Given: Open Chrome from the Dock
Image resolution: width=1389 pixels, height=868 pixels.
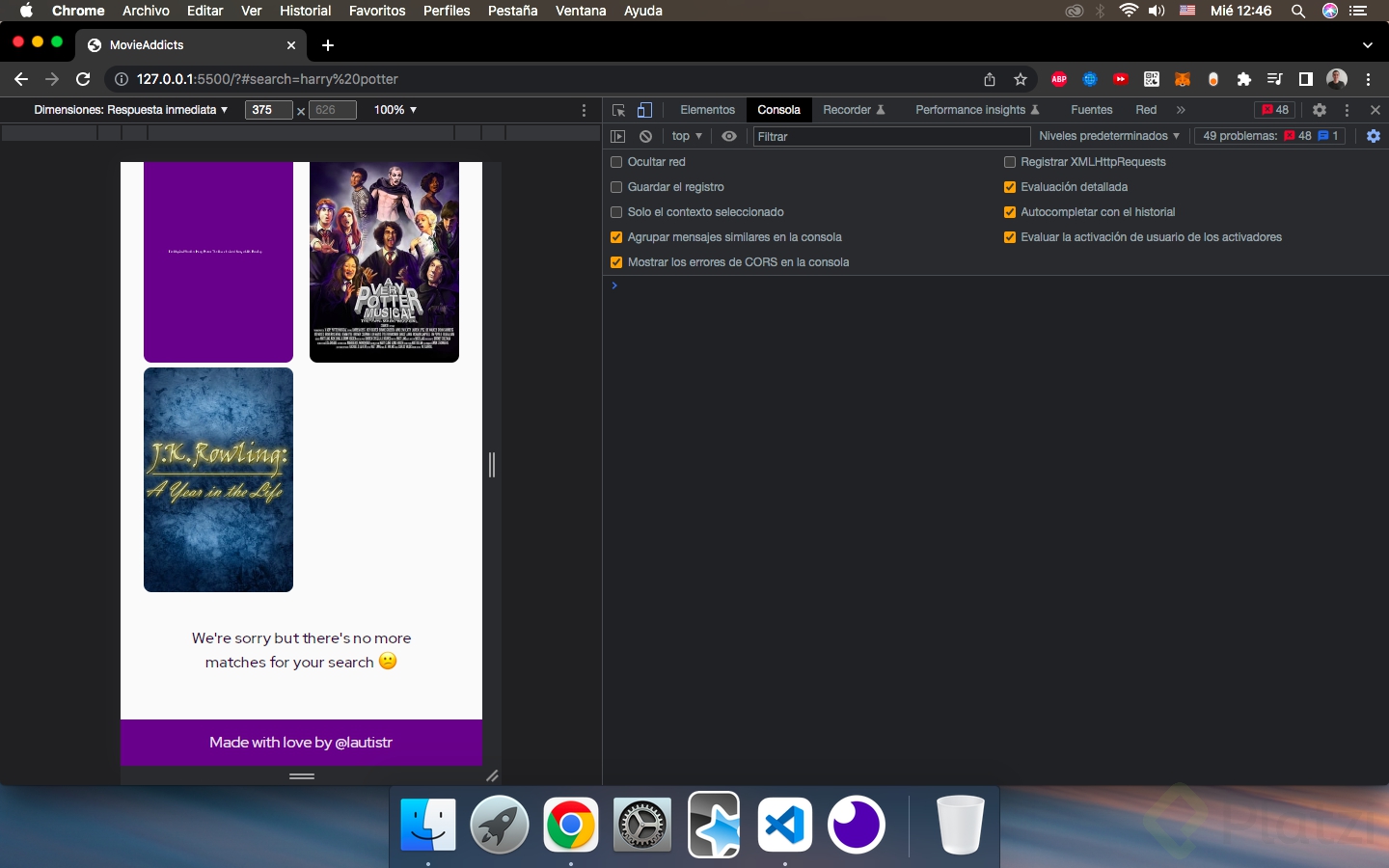Looking at the screenshot, I should tap(571, 825).
